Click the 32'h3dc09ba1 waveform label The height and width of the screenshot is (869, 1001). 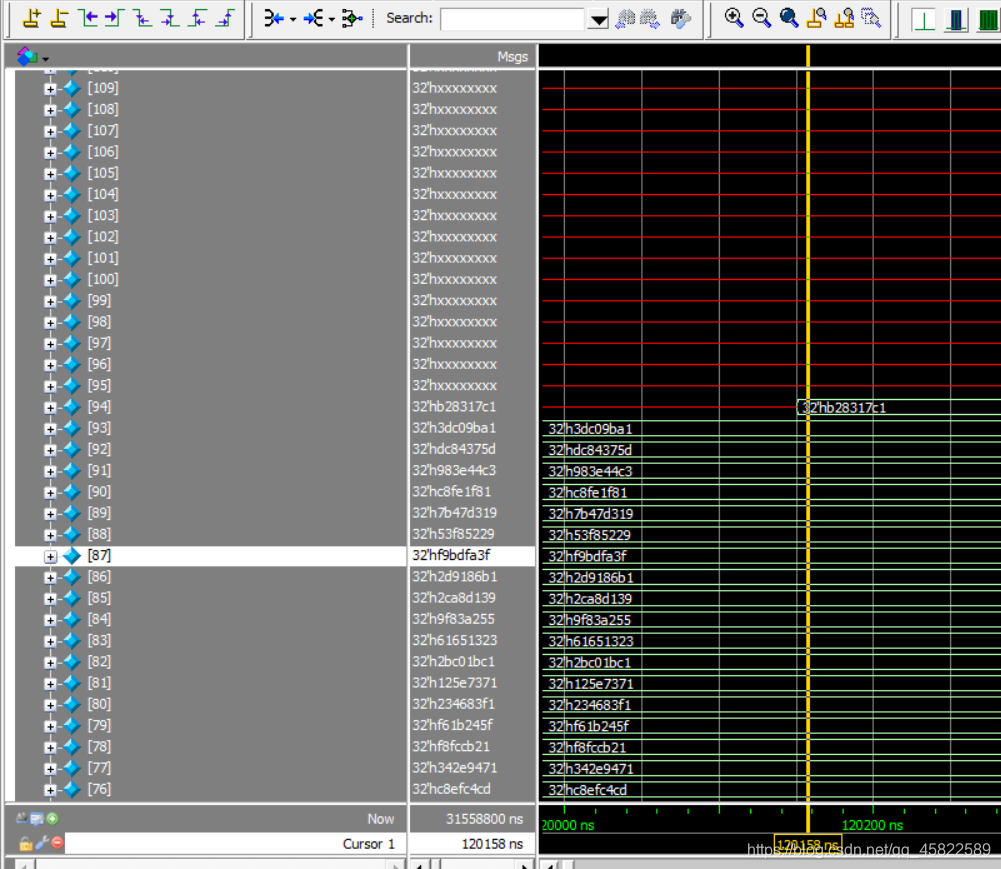tap(590, 429)
